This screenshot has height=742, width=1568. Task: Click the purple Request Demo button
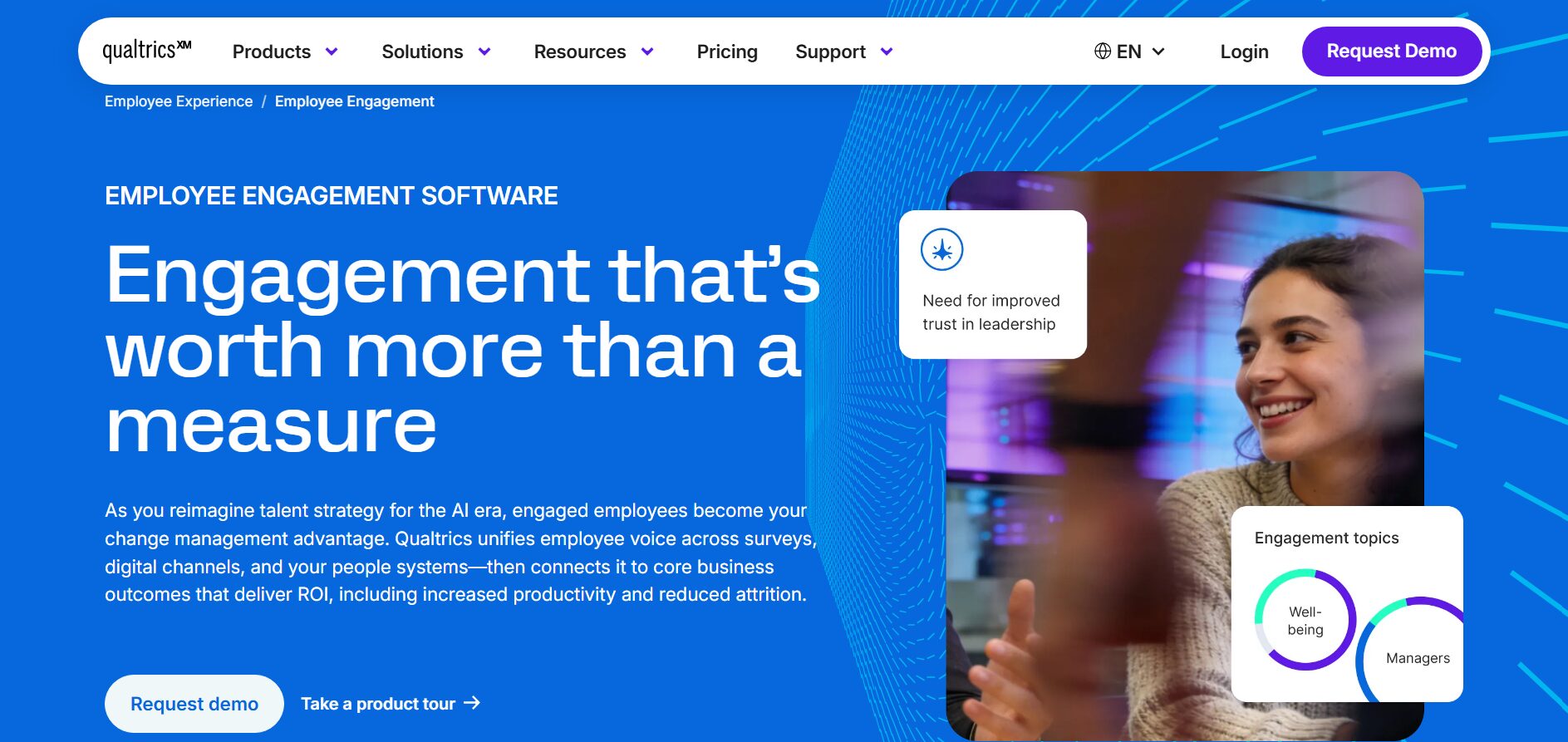pos(1392,52)
